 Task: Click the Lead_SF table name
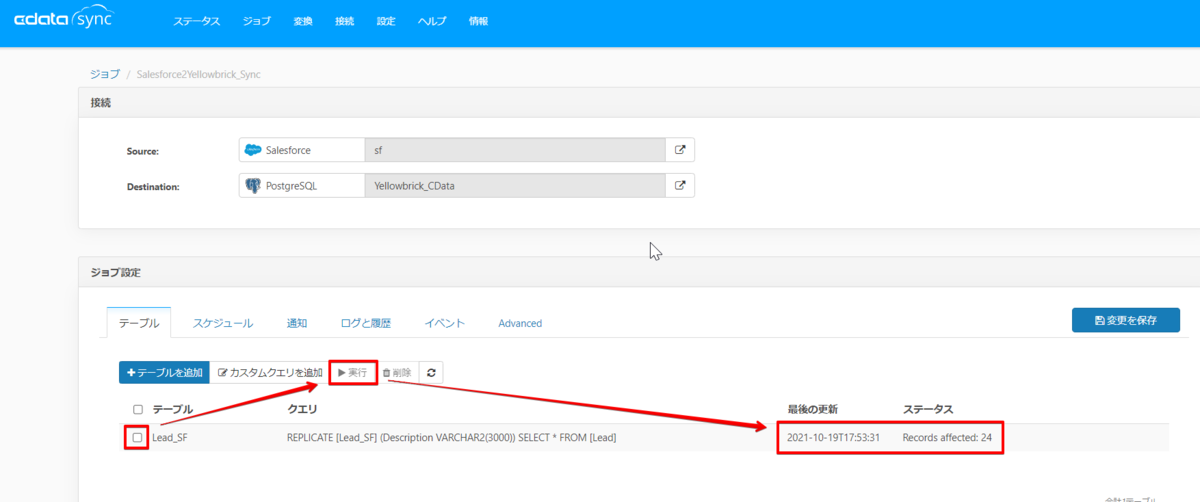[170, 437]
